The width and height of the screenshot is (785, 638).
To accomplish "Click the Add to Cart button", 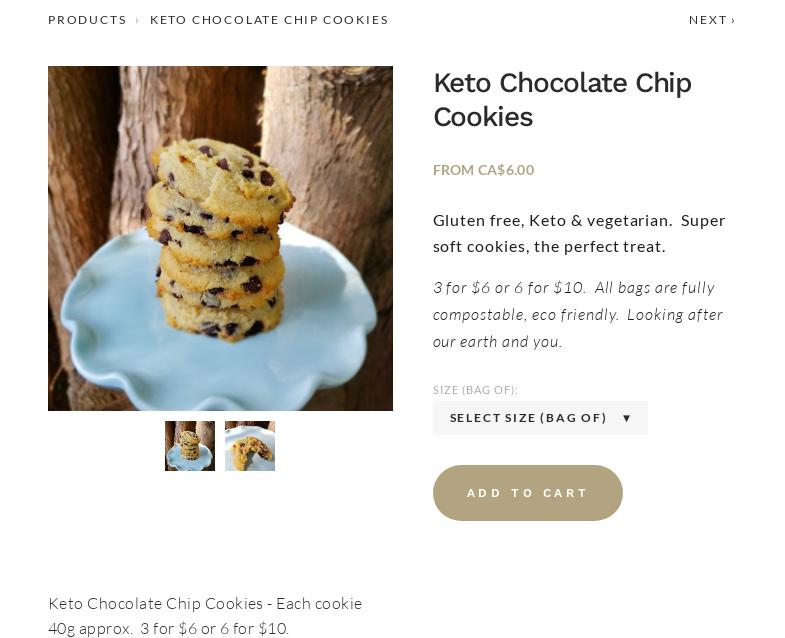I will pyautogui.click(x=527, y=493).
